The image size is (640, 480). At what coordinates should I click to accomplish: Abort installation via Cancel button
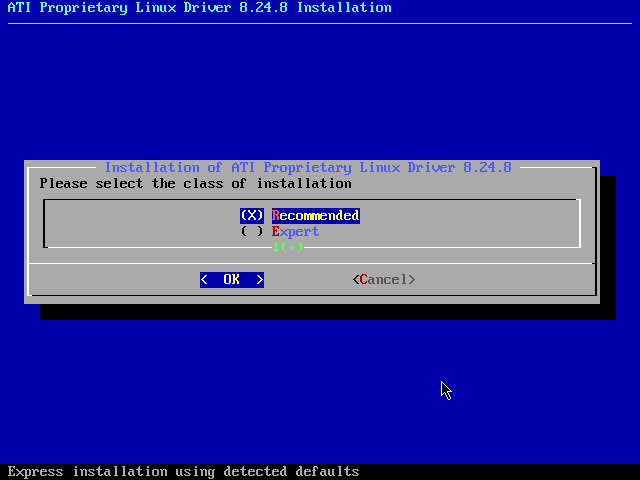coord(384,280)
